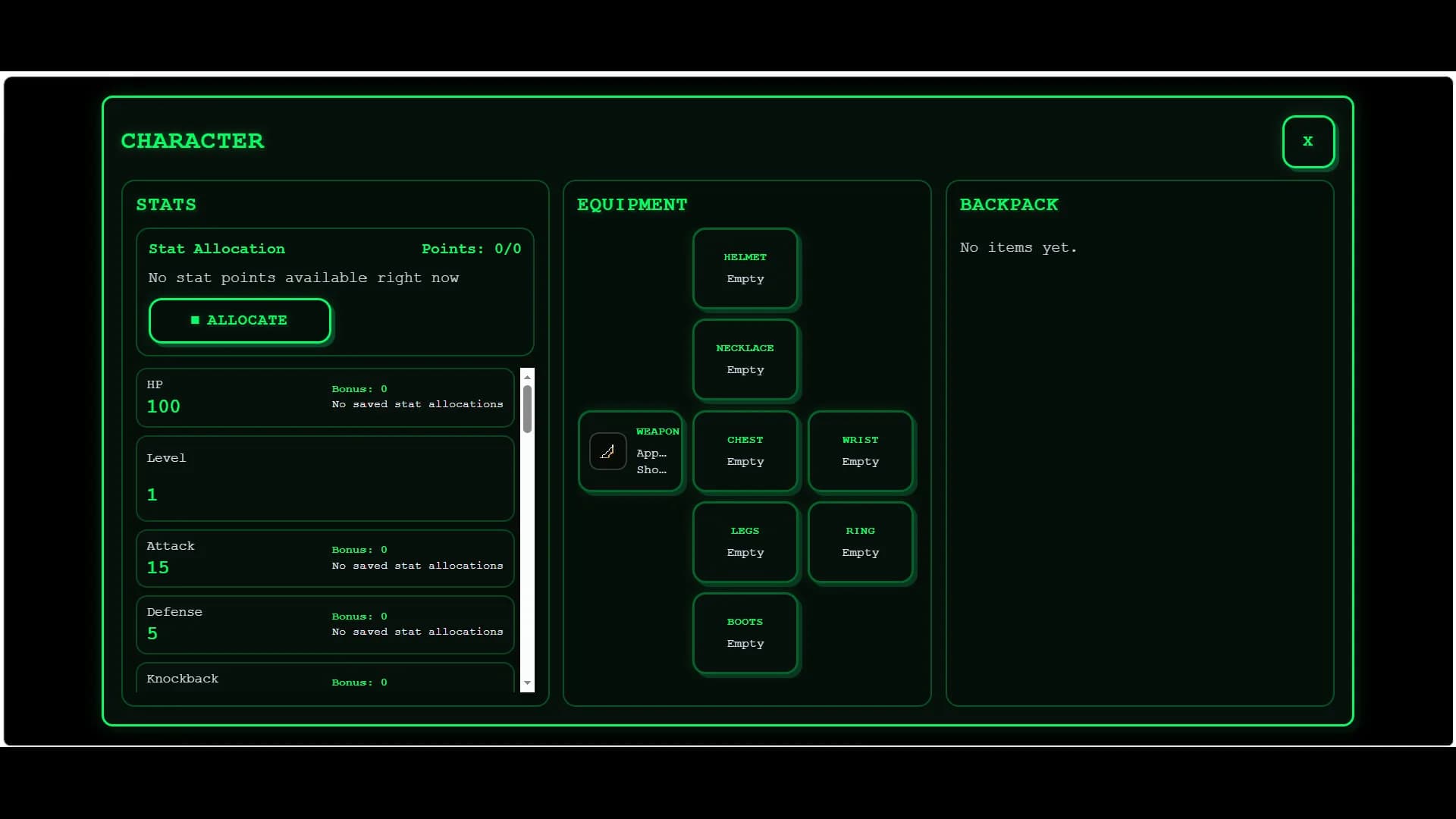Click the stats scrollbar up arrow

[527, 376]
